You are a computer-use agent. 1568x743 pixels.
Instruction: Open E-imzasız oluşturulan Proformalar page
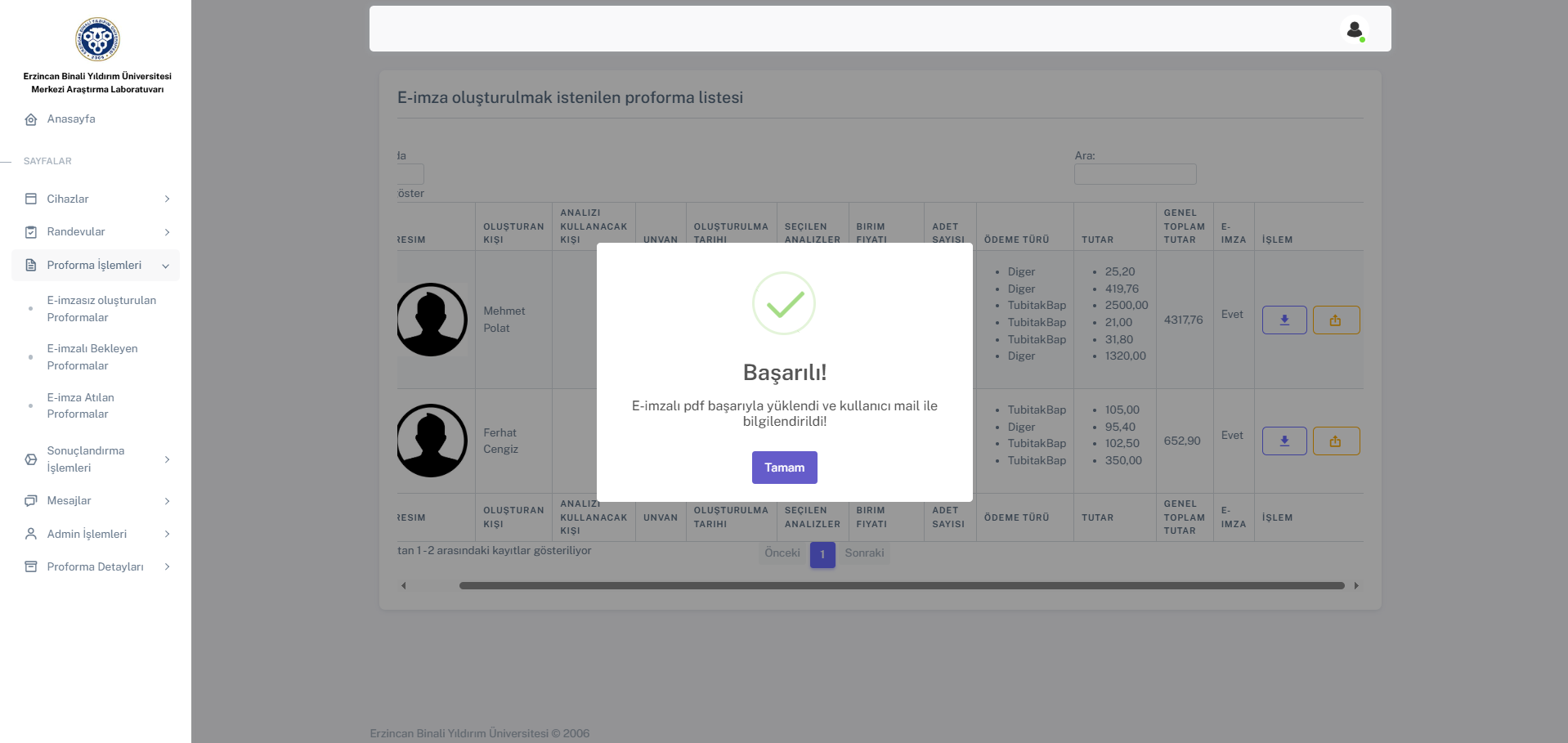(101, 309)
